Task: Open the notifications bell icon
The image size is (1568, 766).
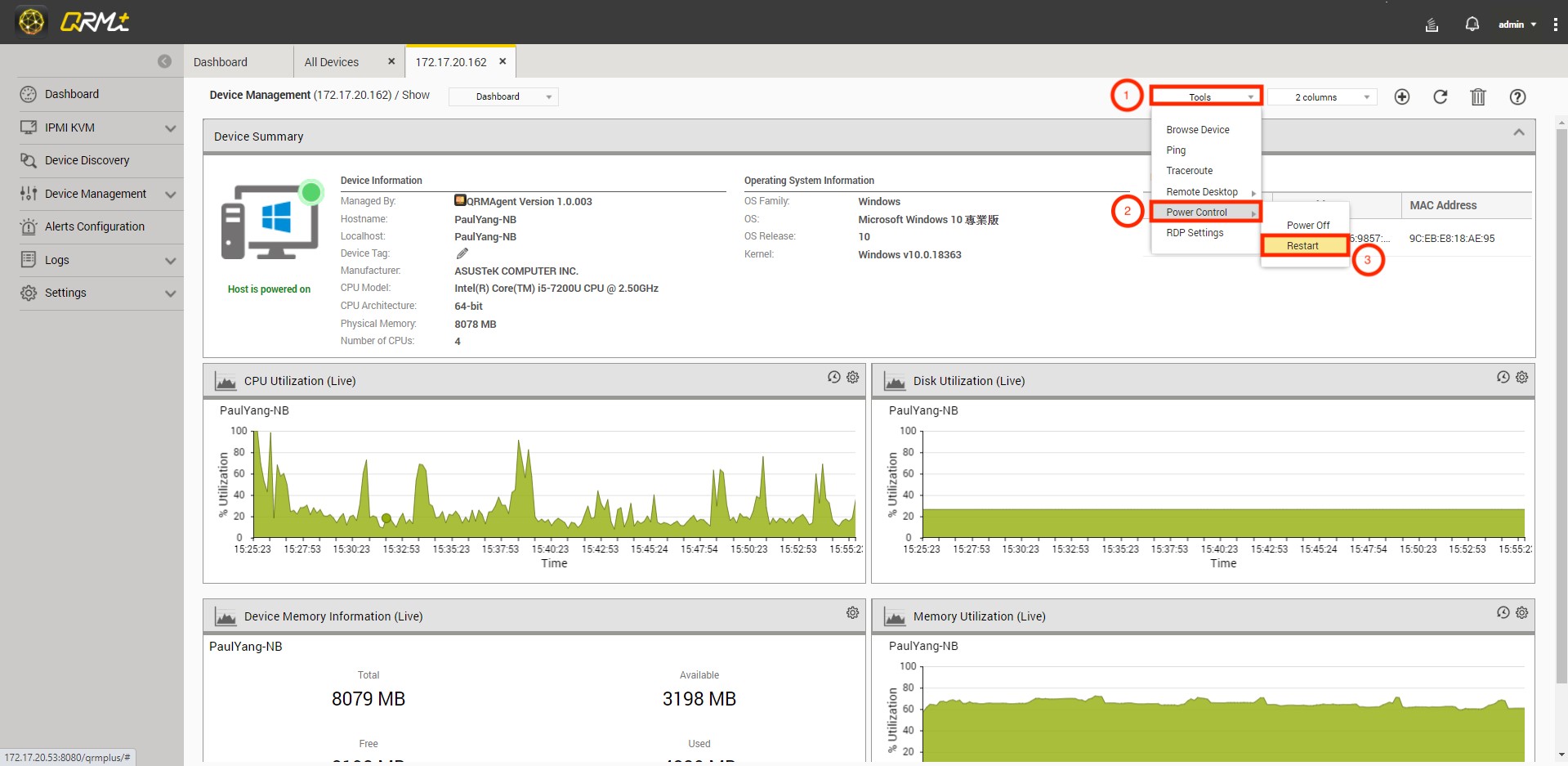Action: (1472, 25)
